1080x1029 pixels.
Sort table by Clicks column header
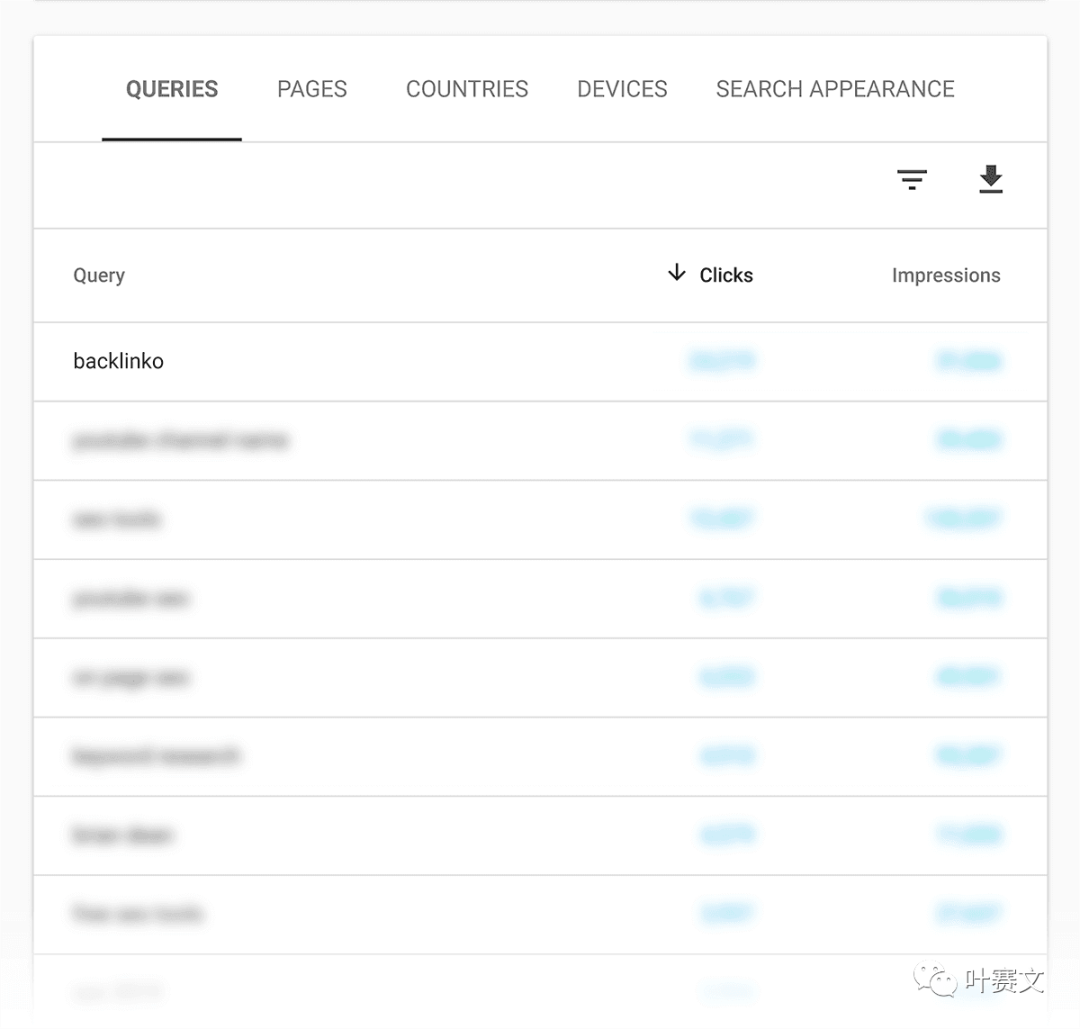726,275
